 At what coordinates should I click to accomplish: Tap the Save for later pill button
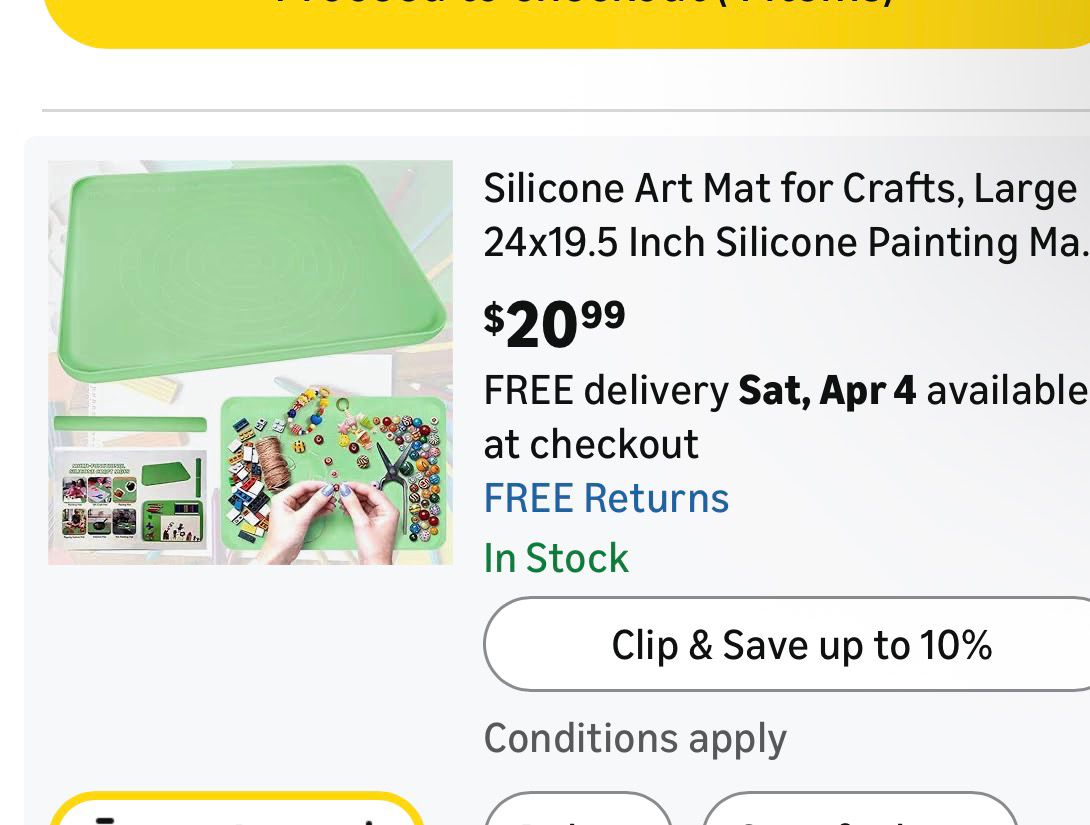pos(860,815)
